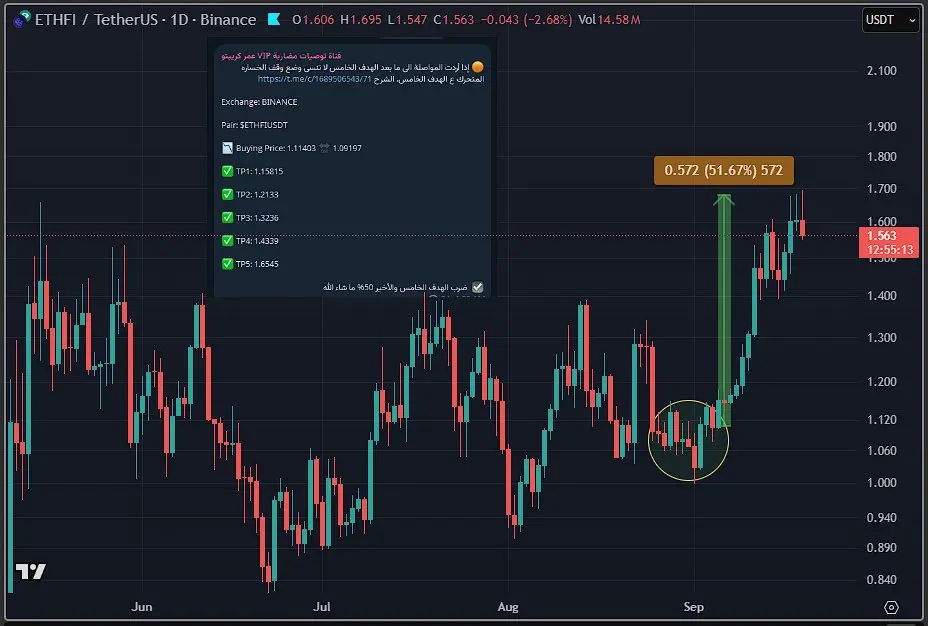Click the 1.000 price axis label
The image size is (928, 626).
pos(882,482)
